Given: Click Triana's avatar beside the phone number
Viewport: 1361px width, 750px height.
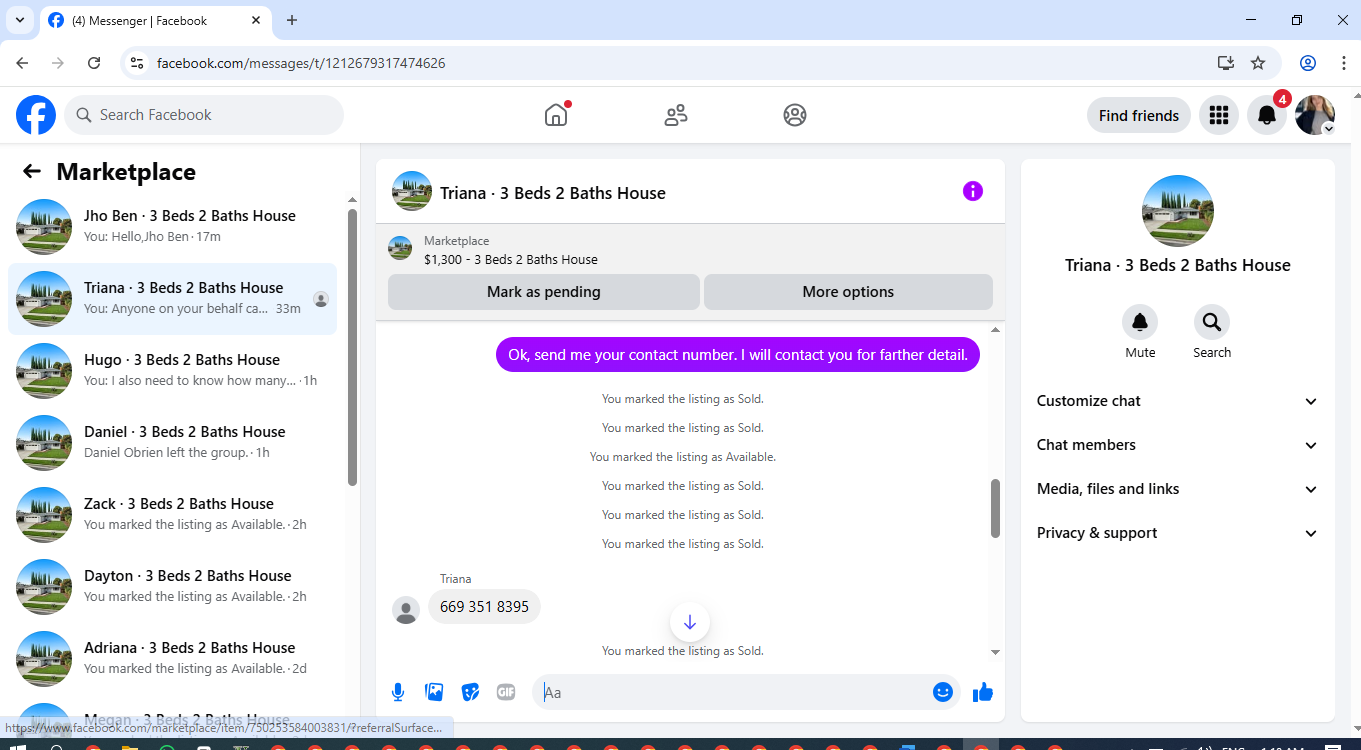Looking at the screenshot, I should point(406,610).
